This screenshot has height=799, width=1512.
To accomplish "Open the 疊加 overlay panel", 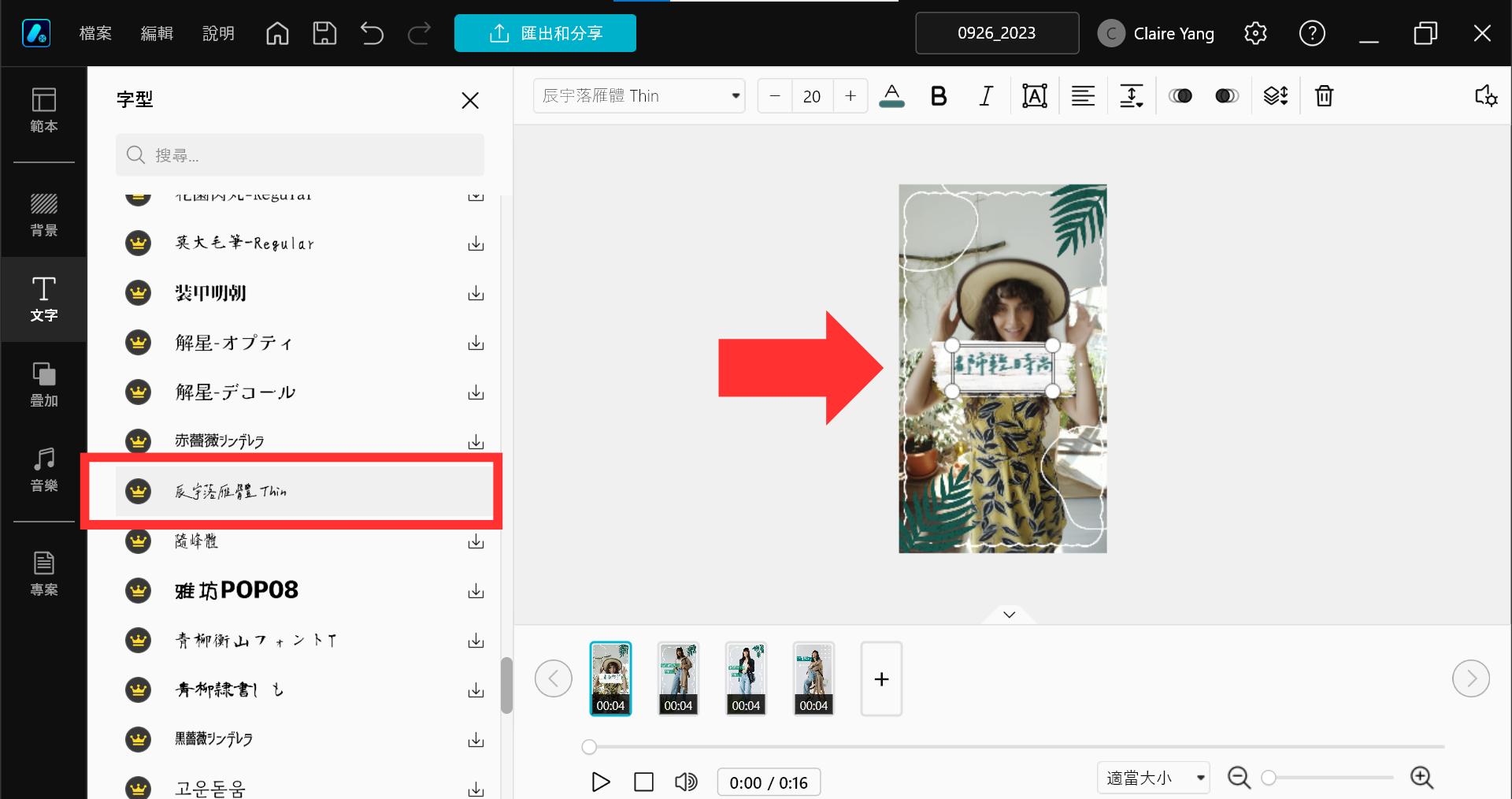I will pos(44,385).
